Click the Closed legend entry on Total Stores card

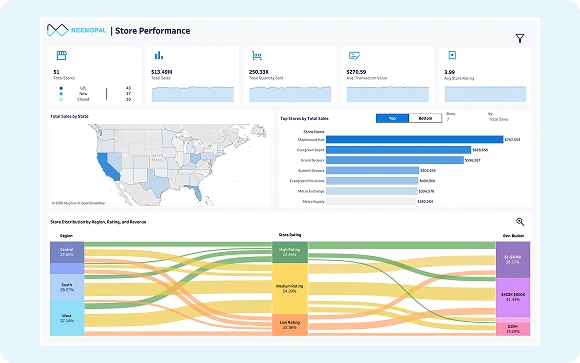(x=83, y=100)
